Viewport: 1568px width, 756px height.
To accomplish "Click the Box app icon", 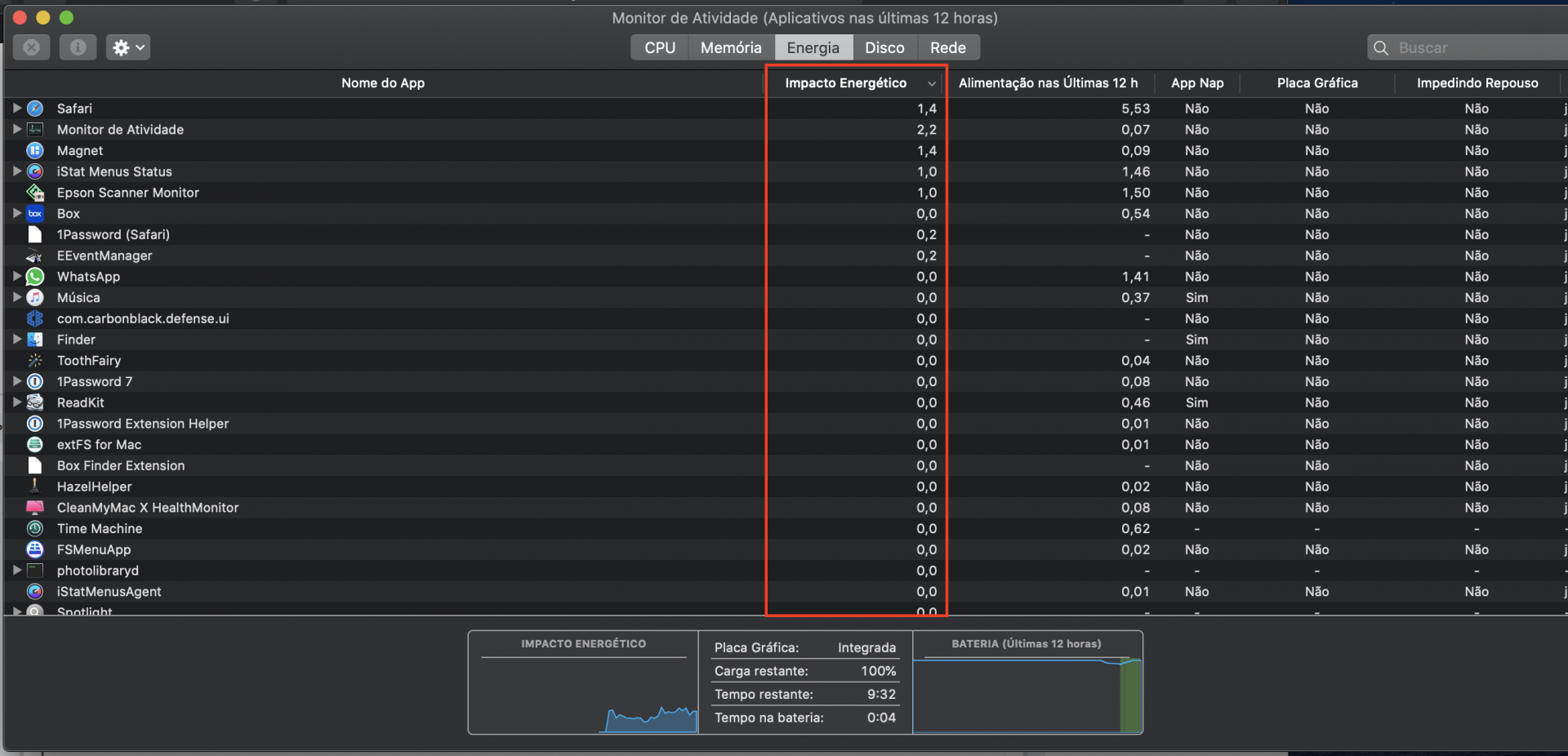I will pos(35,214).
